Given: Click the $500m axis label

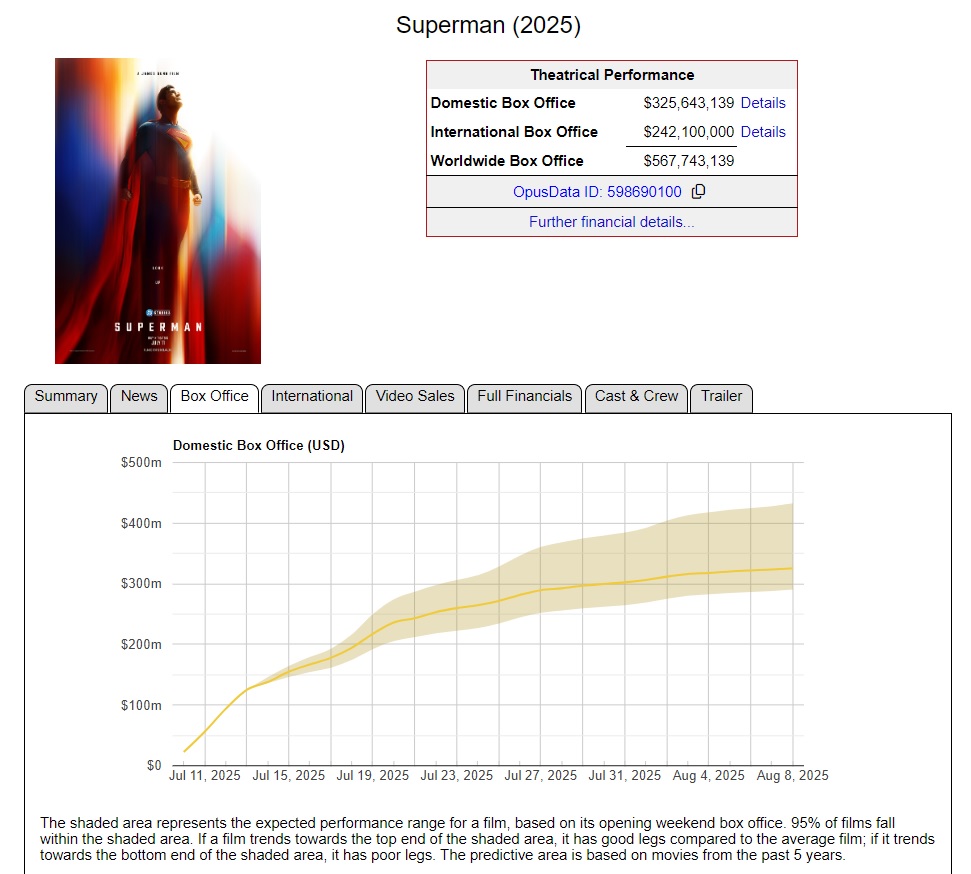Looking at the screenshot, I should [x=141, y=463].
